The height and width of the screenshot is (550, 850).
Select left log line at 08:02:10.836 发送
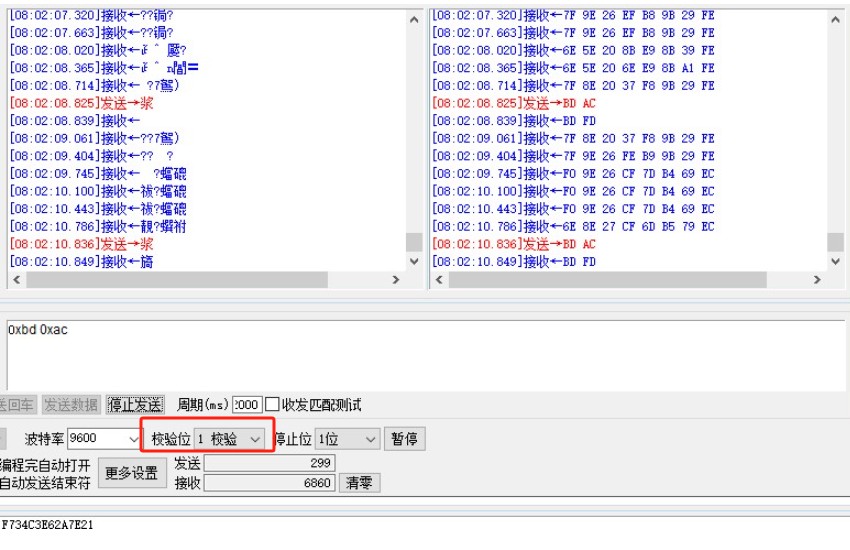(x=81, y=244)
